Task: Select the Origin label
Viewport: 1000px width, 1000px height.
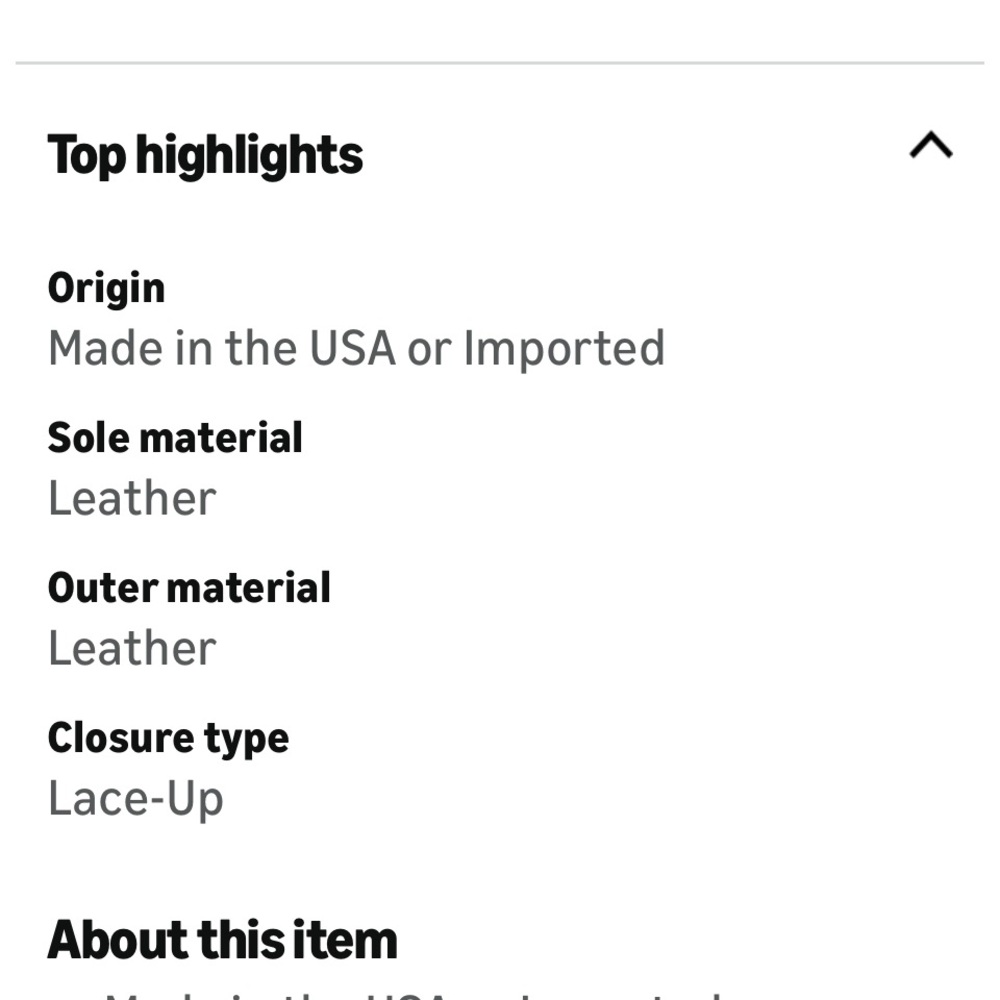Action: [x=107, y=289]
